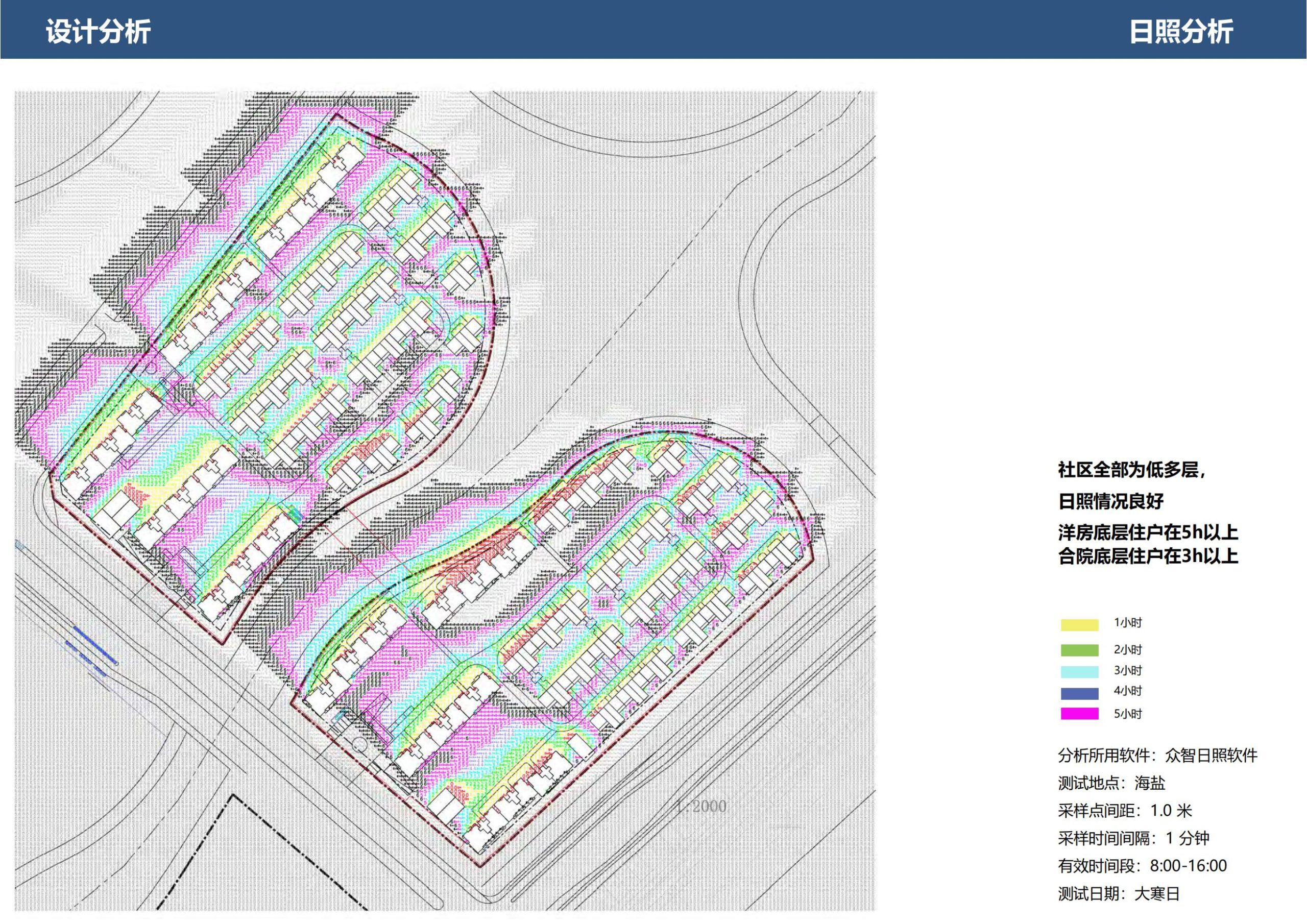Click the 4小时 legend label
This screenshot has height=924, width=1307.
[1128, 691]
